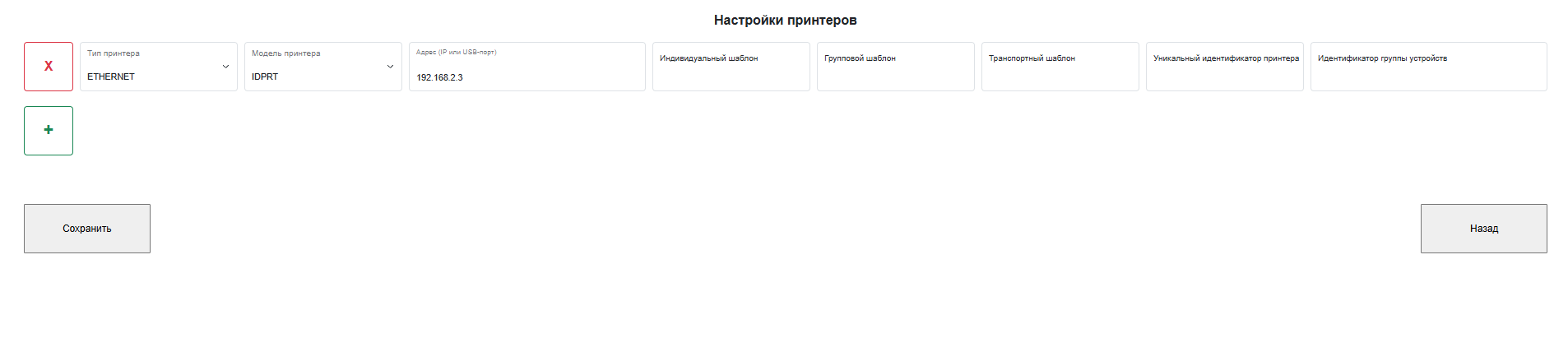Expand the Тип принтера dropdown chevron

pyautogui.click(x=225, y=67)
